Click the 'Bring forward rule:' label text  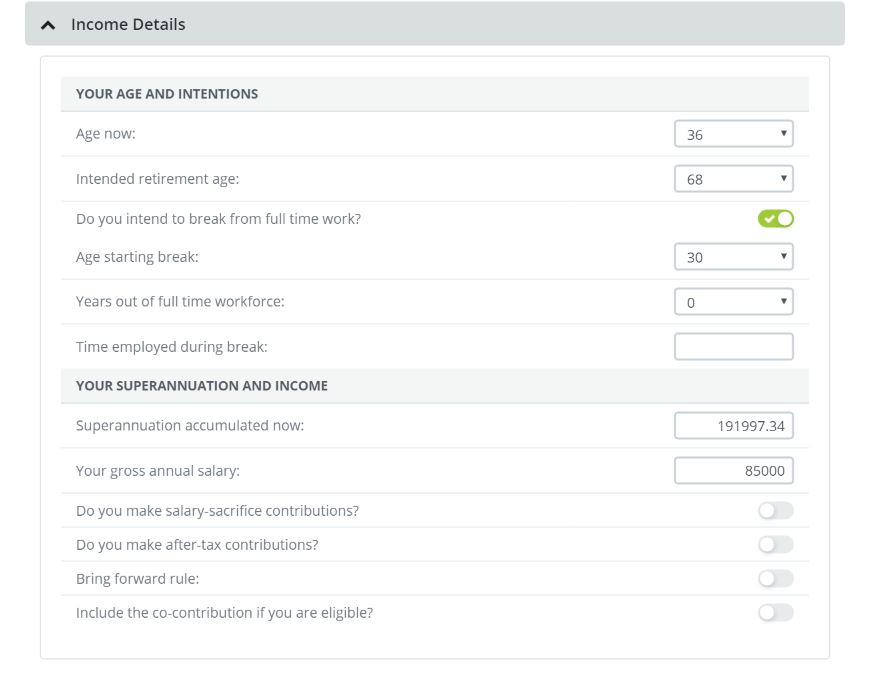click(x=138, y=579)
